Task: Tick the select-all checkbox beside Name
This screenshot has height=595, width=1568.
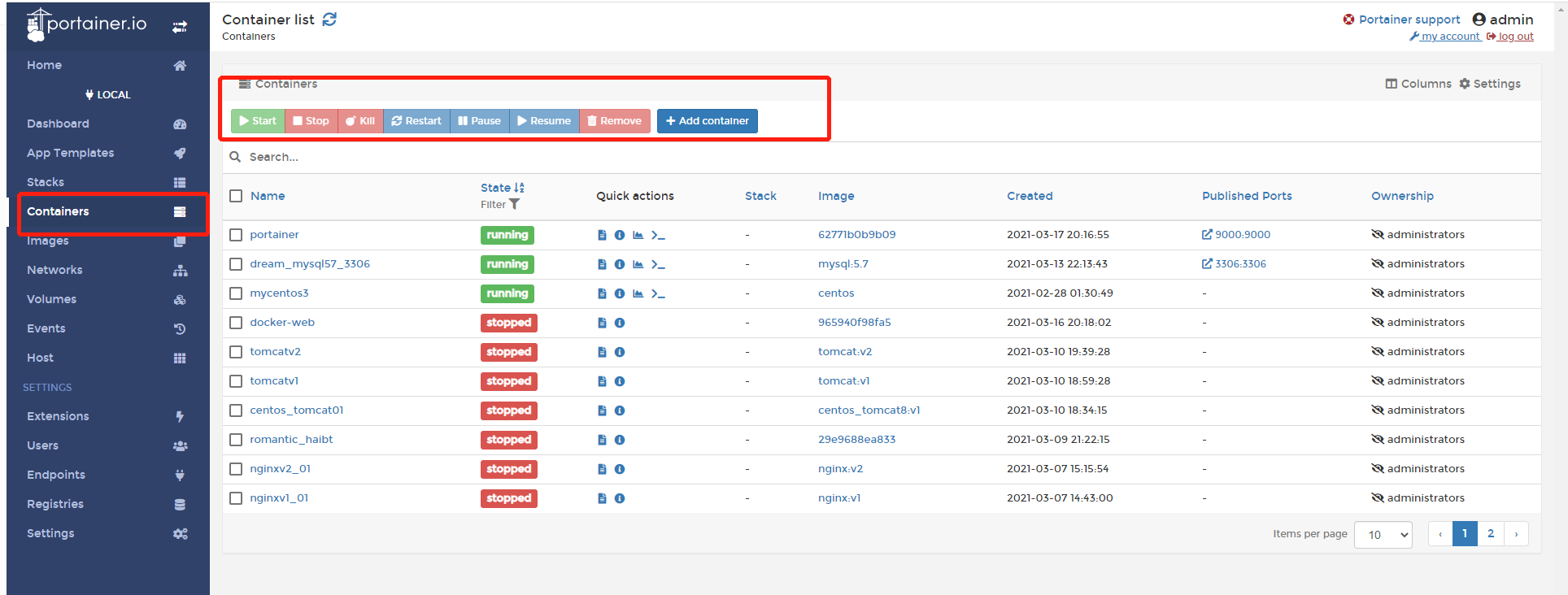Action: (x=236, y=196)
